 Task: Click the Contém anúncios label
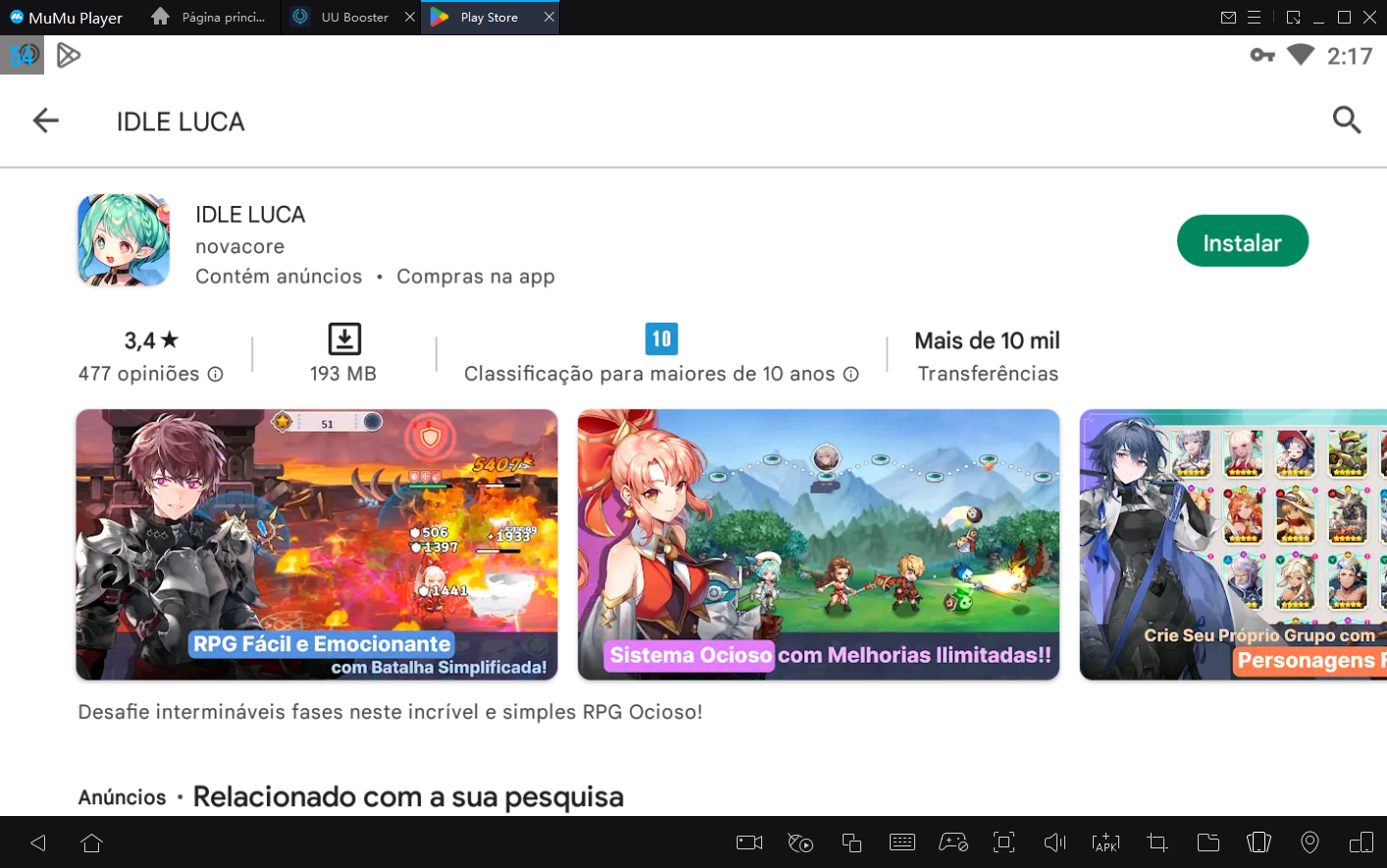pyautogui.click(x=279, y=277)
